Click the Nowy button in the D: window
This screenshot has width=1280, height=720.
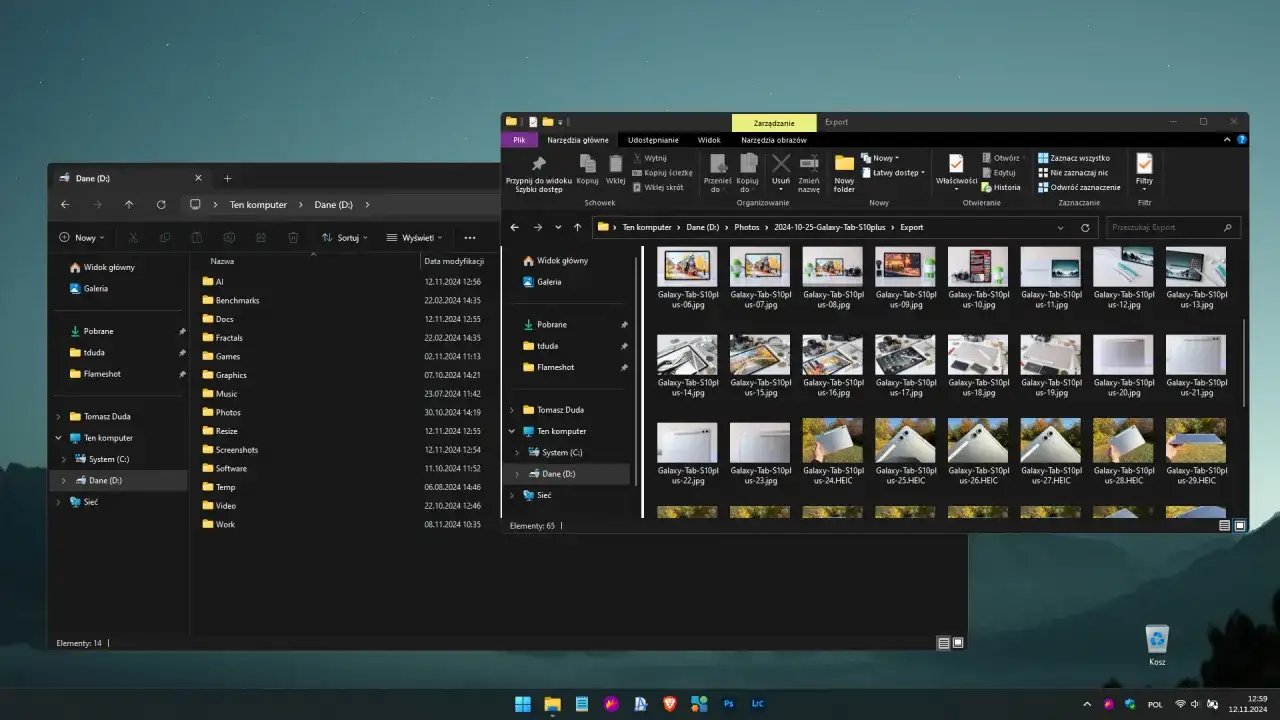pos(78,238)
